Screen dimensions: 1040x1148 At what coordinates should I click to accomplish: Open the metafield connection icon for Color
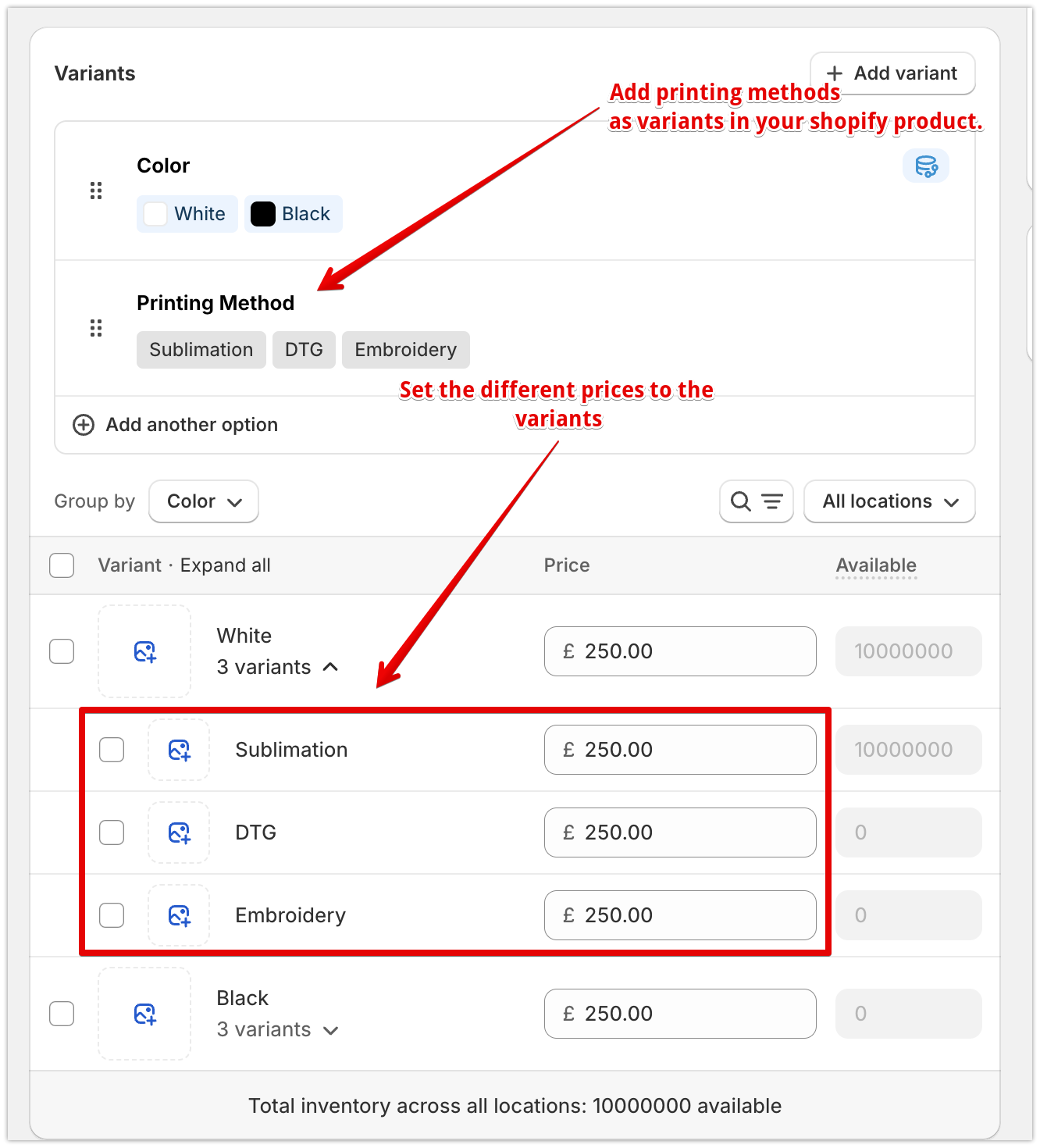926,166
